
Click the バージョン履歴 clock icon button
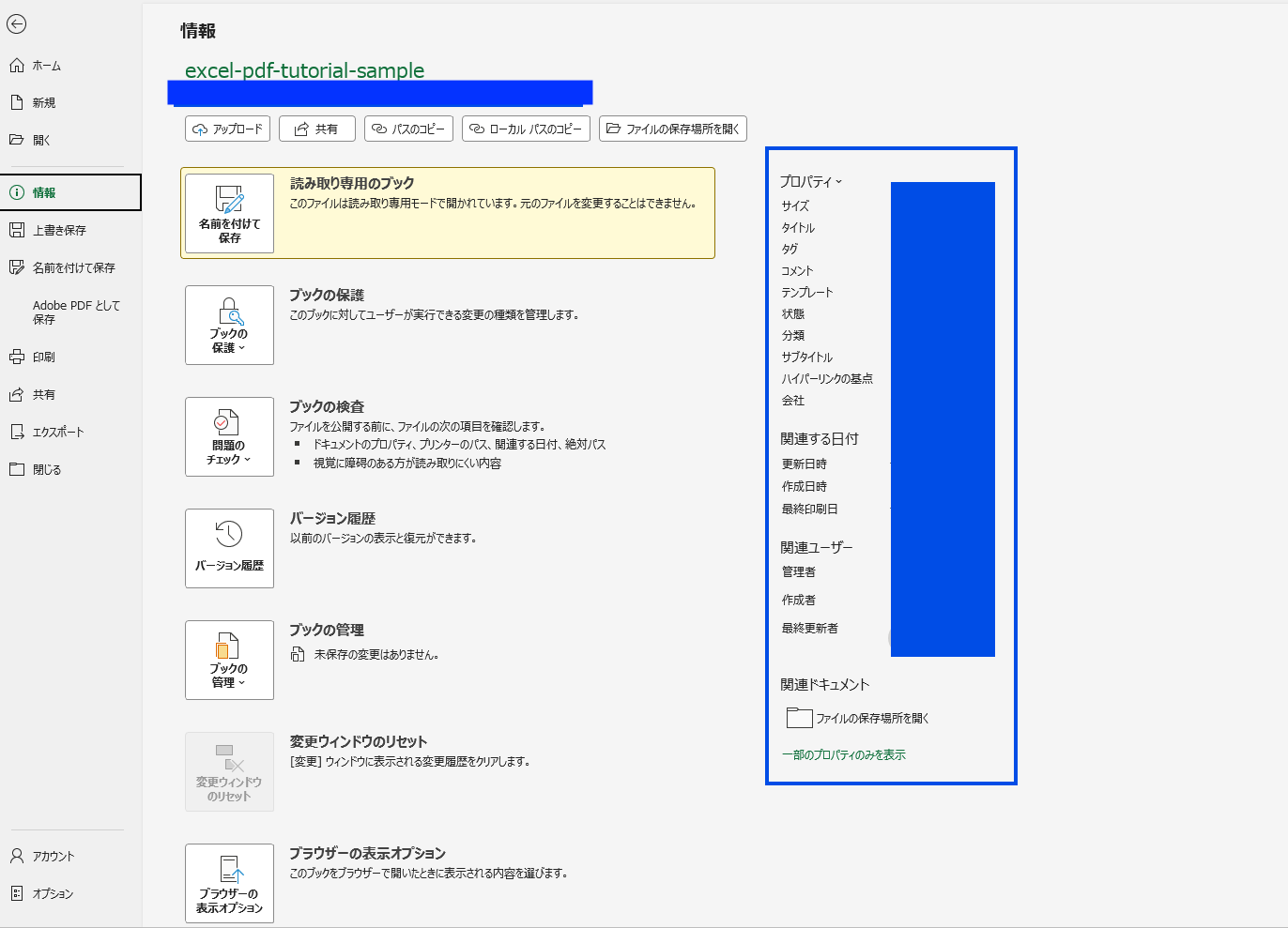[x=229, y=548]
